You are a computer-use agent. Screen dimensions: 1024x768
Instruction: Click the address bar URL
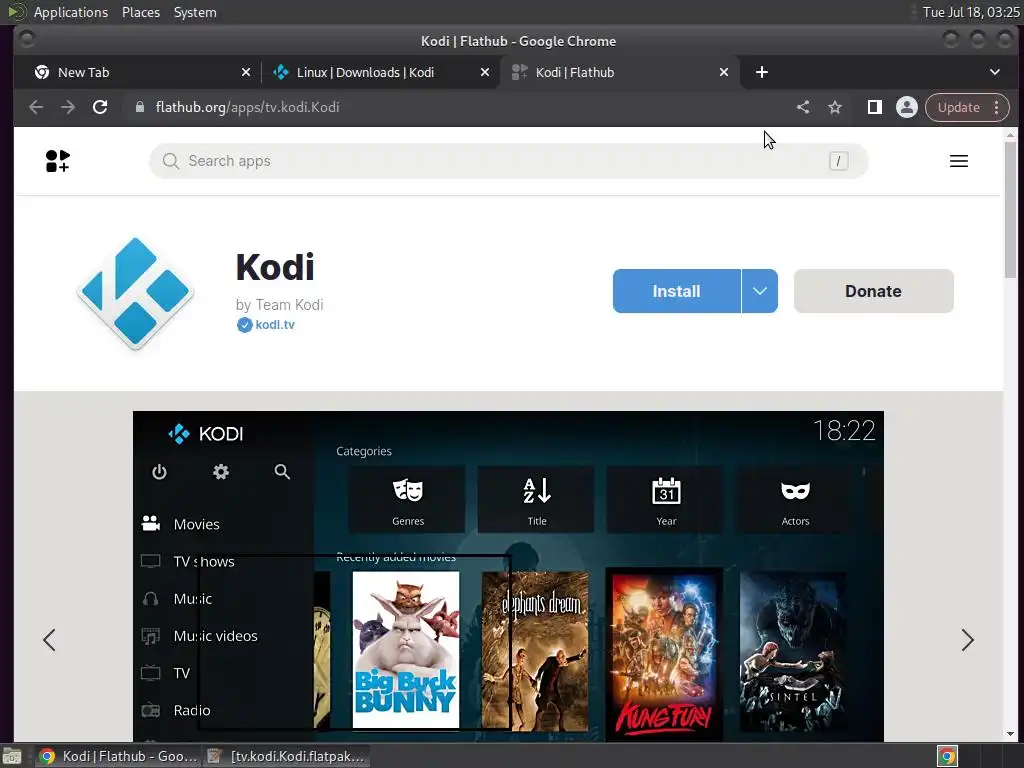[248, 107]
